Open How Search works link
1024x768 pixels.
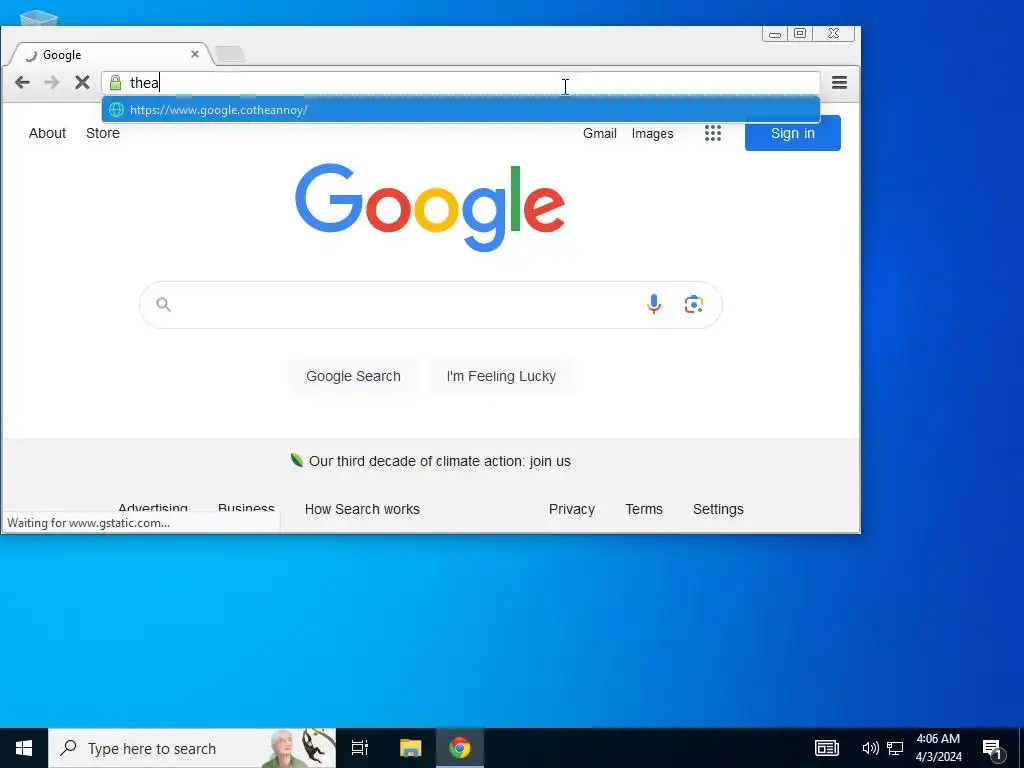pyautogui.click(x=362, y=509)
